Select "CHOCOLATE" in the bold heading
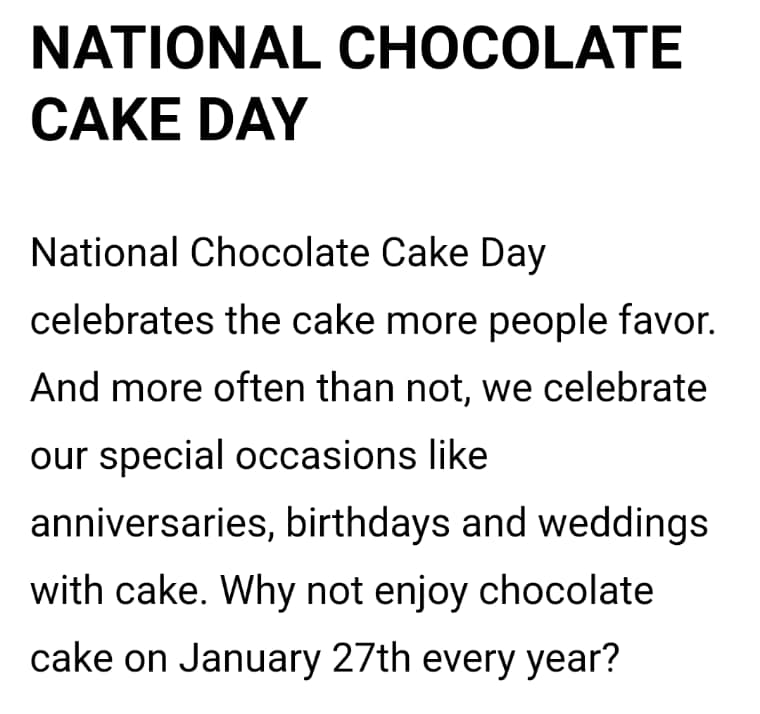 coord(518,48)
